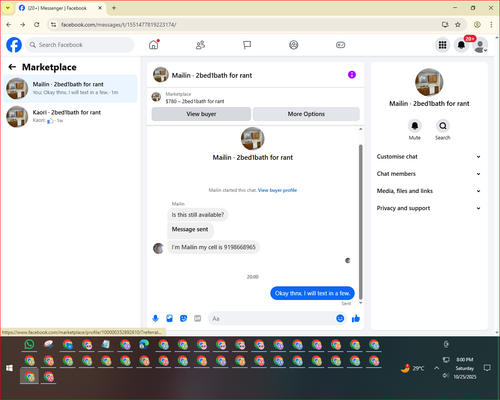Reload the page
500x400 pixels.
(37, 25)
